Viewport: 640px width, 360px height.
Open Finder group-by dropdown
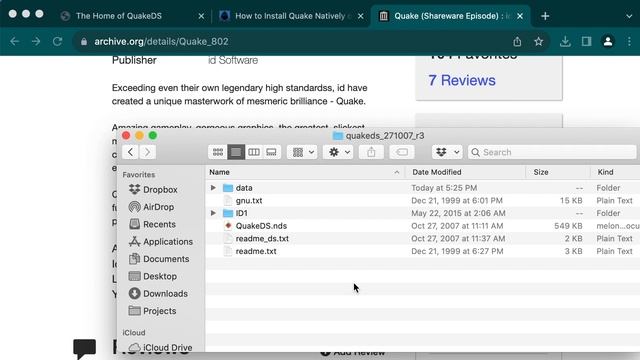coord(302,152)
